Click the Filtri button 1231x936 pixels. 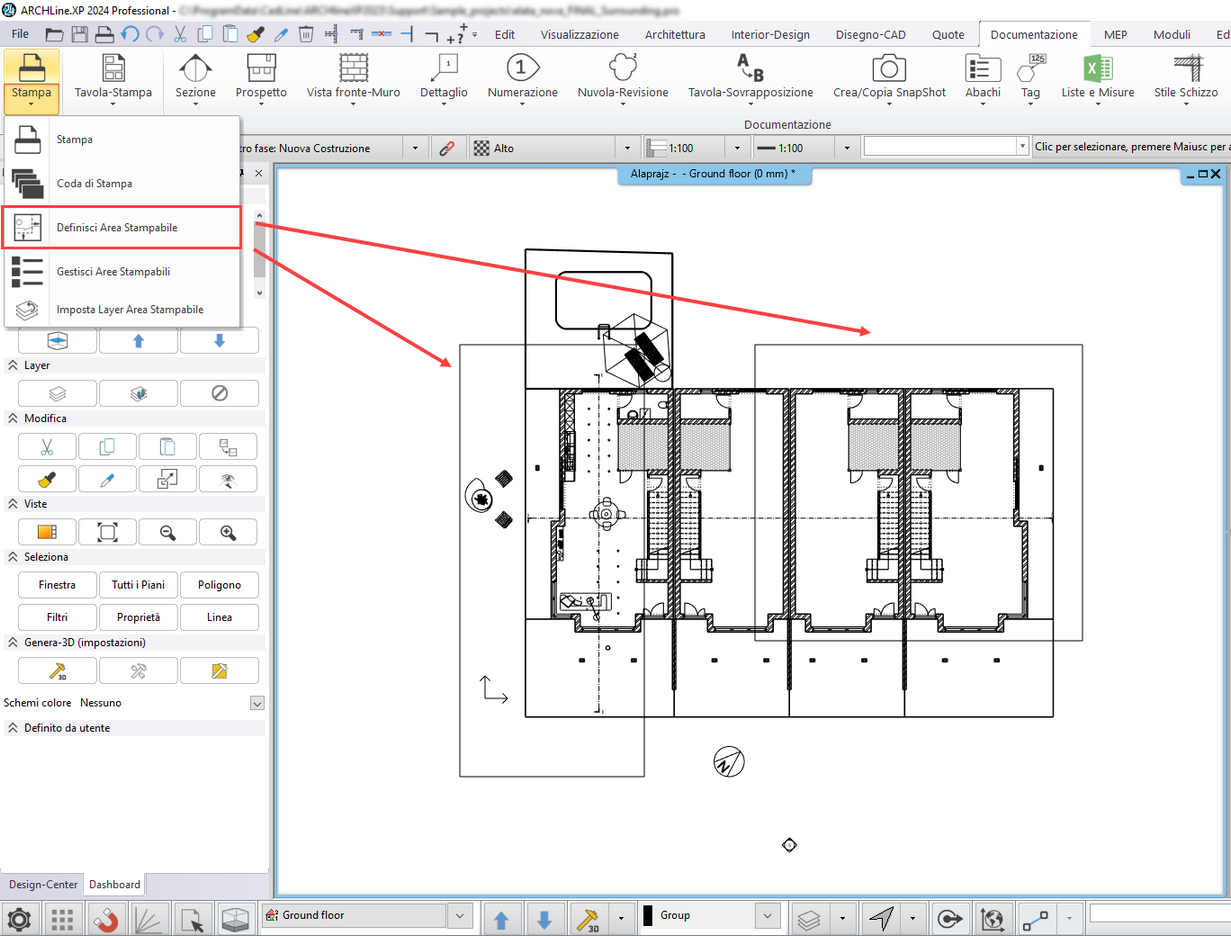[x=57, y=617]
